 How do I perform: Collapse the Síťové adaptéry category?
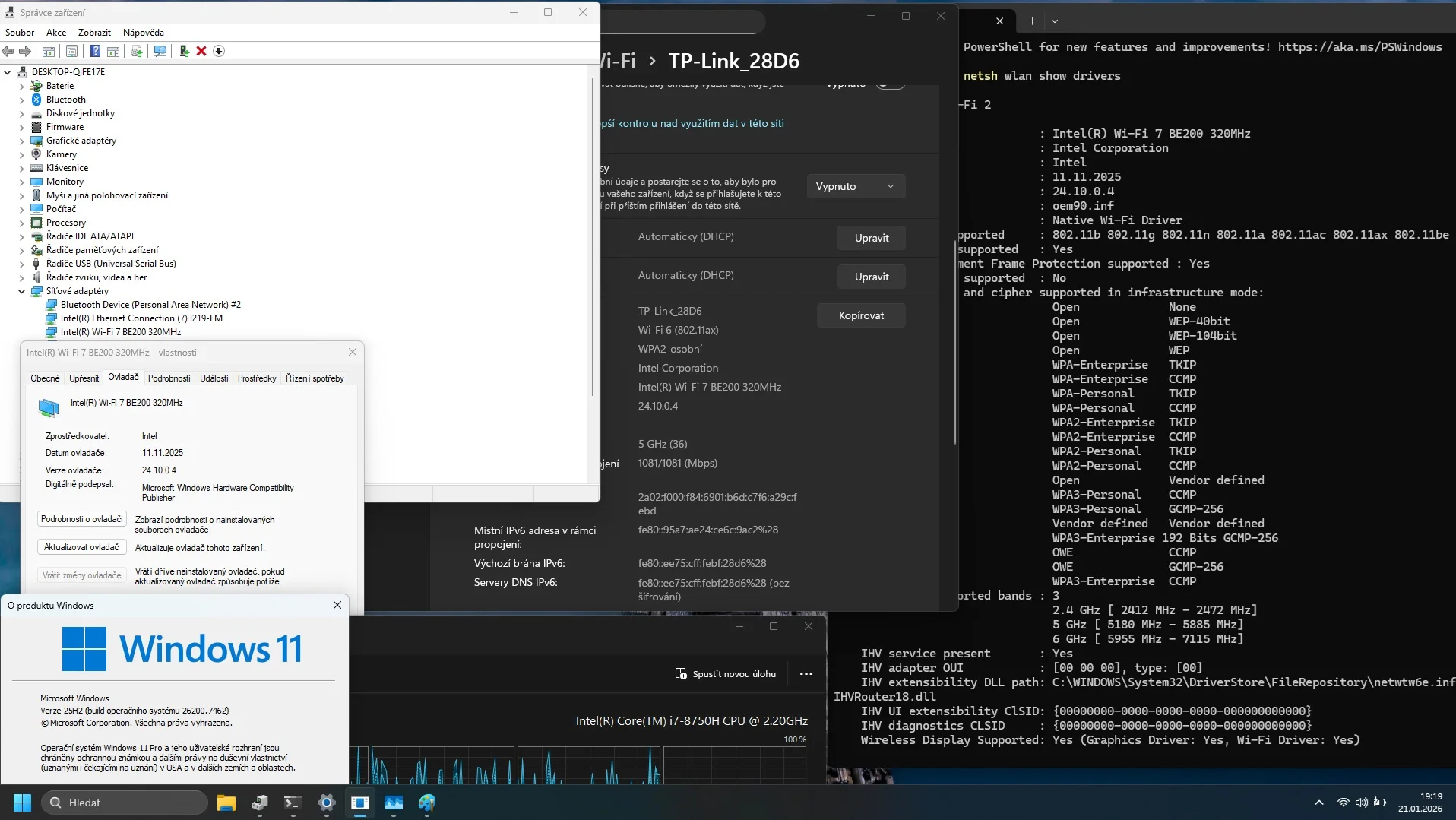coord(21,291)
